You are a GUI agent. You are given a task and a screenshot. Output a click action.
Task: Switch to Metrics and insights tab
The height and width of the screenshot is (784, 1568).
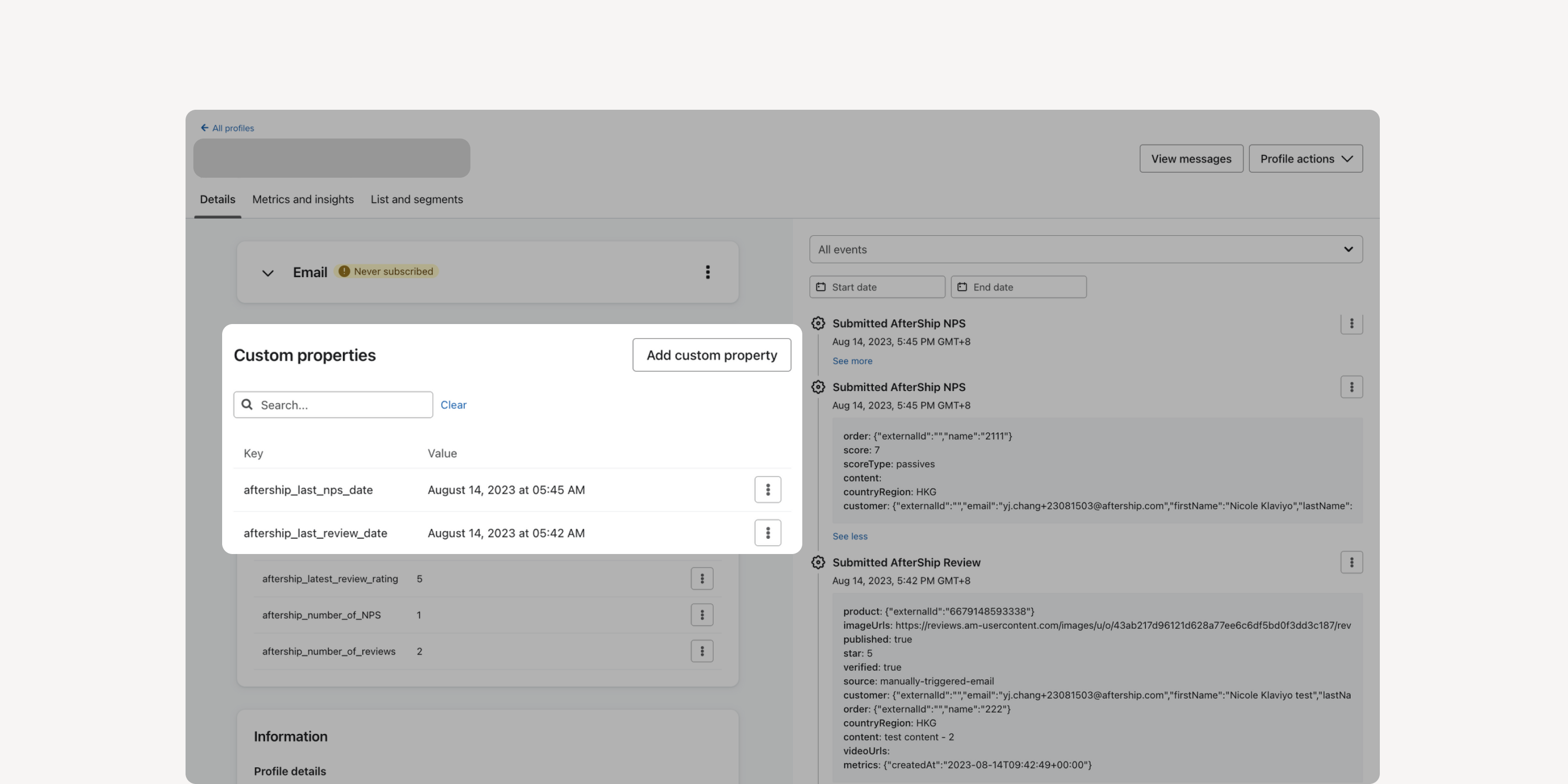[303, 200]
